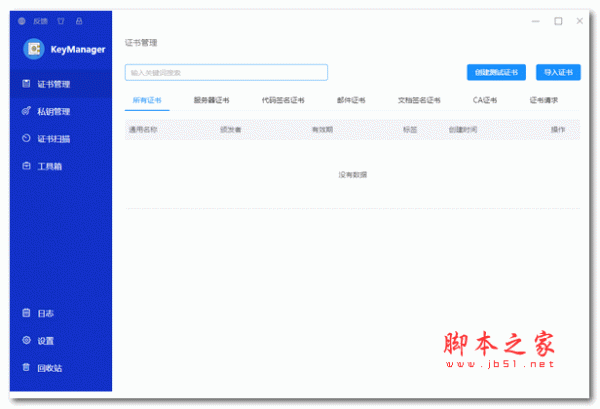Image resolution: width=600 pixels, height=409 pixels.
Task: Focus the keyword search input field
Action: (226, 72)
